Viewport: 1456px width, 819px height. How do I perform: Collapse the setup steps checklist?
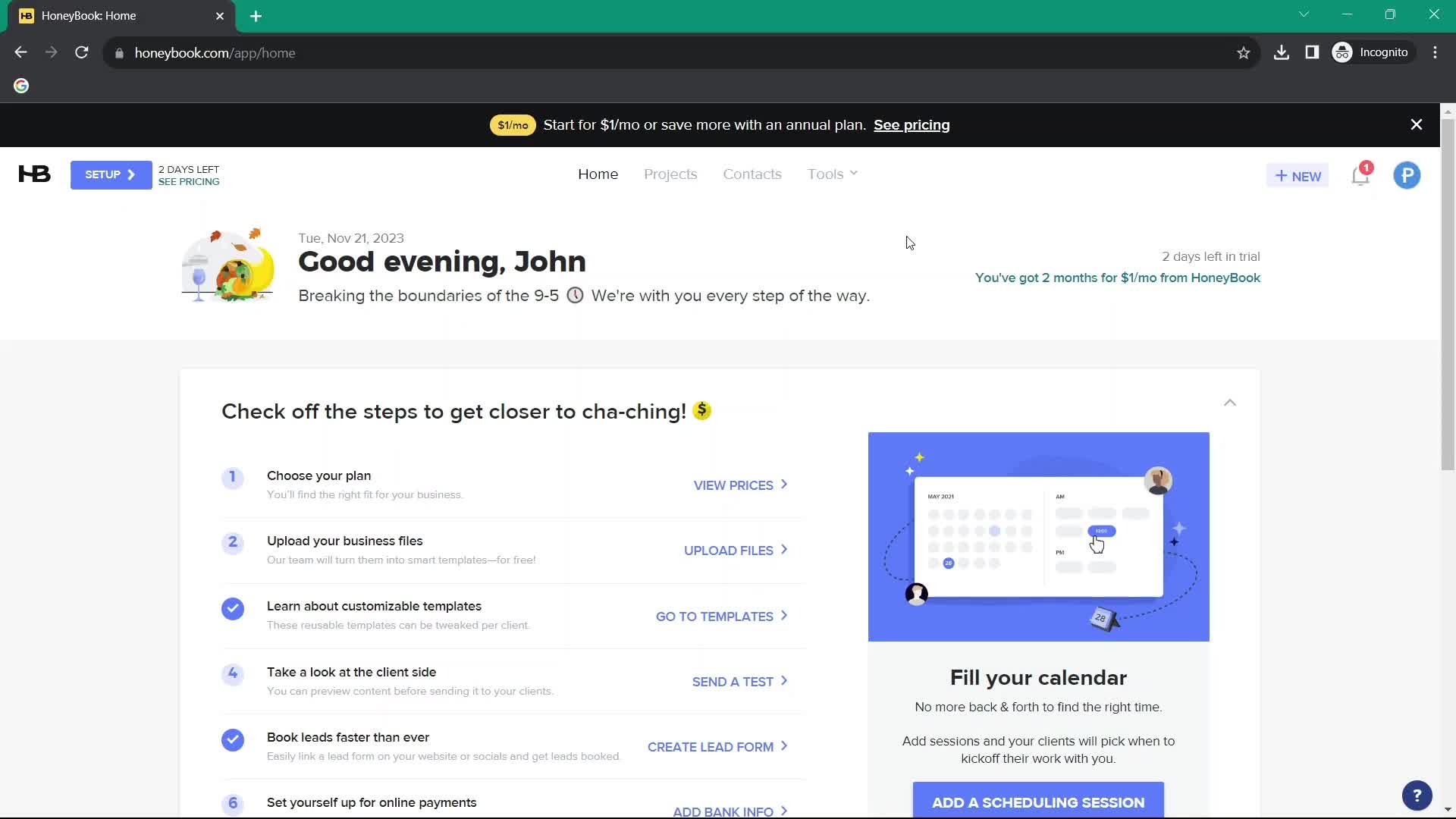1229,403
